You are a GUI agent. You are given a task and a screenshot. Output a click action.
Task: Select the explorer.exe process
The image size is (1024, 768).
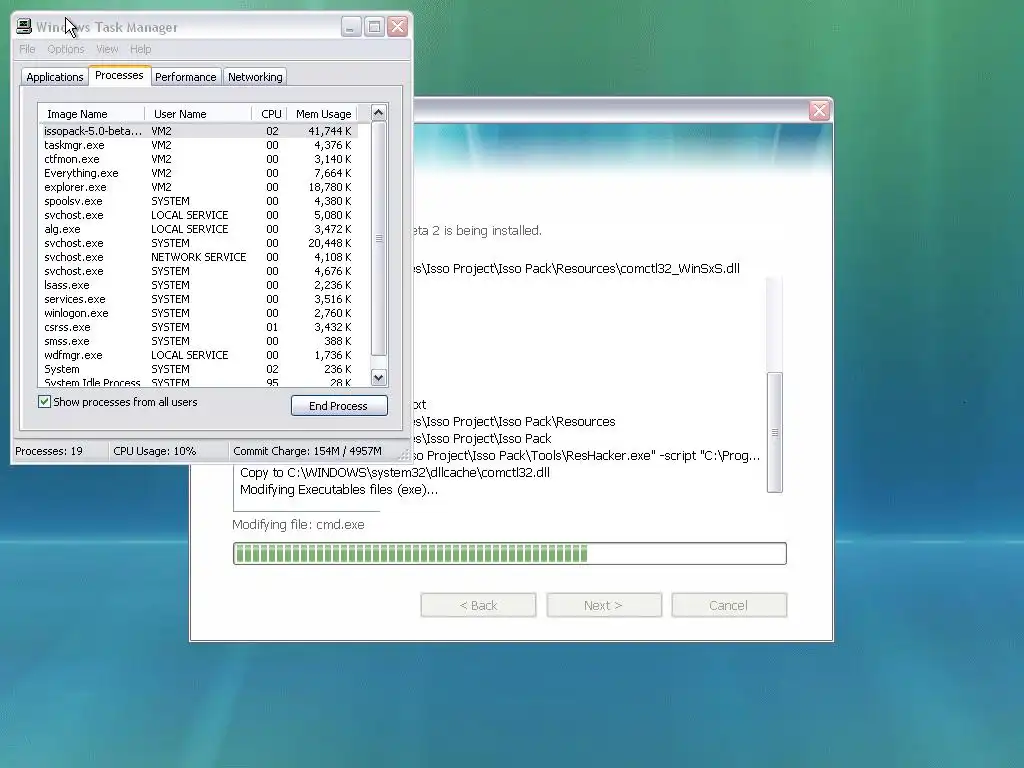pyautogui.click(x=199, y=187)
